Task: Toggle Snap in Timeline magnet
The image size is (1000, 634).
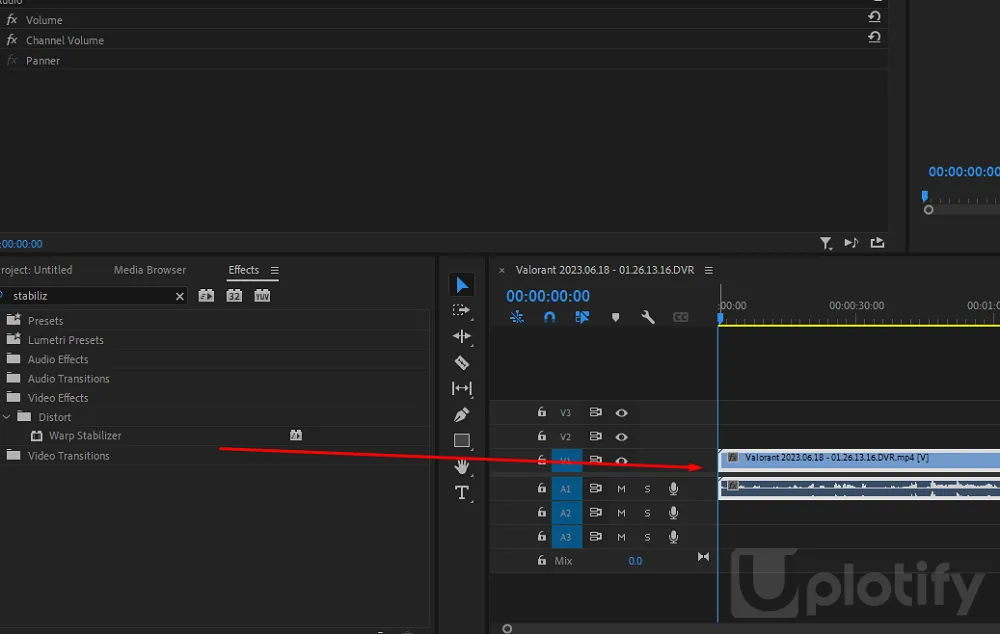Action: 549,317
